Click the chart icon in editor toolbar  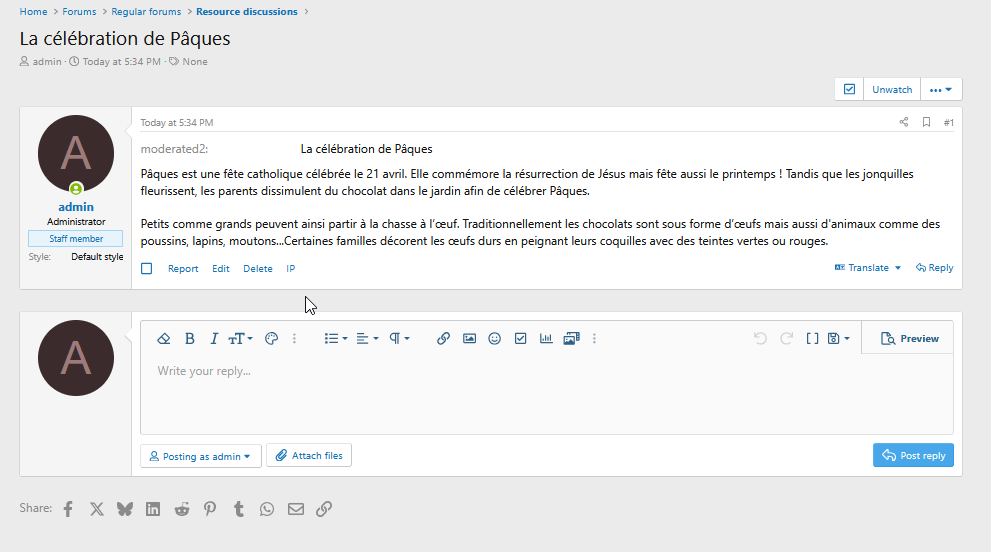[546, 339]
